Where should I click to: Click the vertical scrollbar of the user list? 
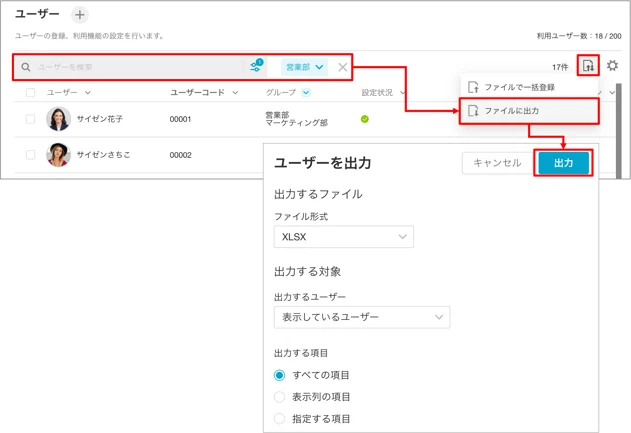coord(619,131)
